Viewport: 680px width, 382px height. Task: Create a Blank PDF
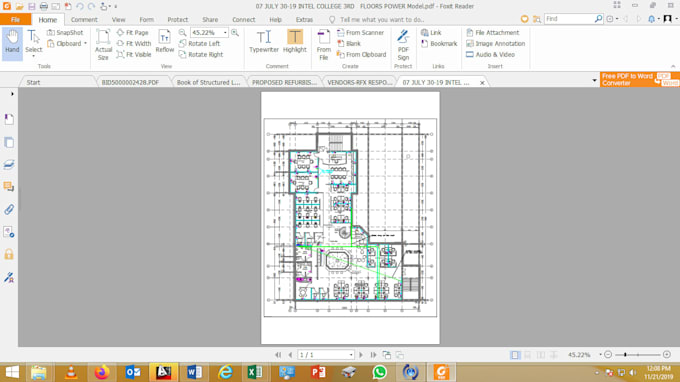(349, 43)
